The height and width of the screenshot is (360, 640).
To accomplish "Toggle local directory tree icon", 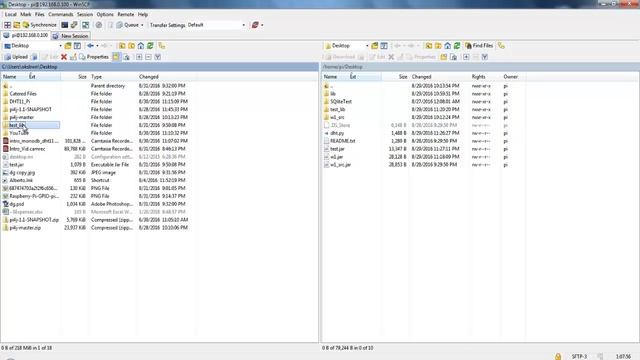I will (162, 46).
